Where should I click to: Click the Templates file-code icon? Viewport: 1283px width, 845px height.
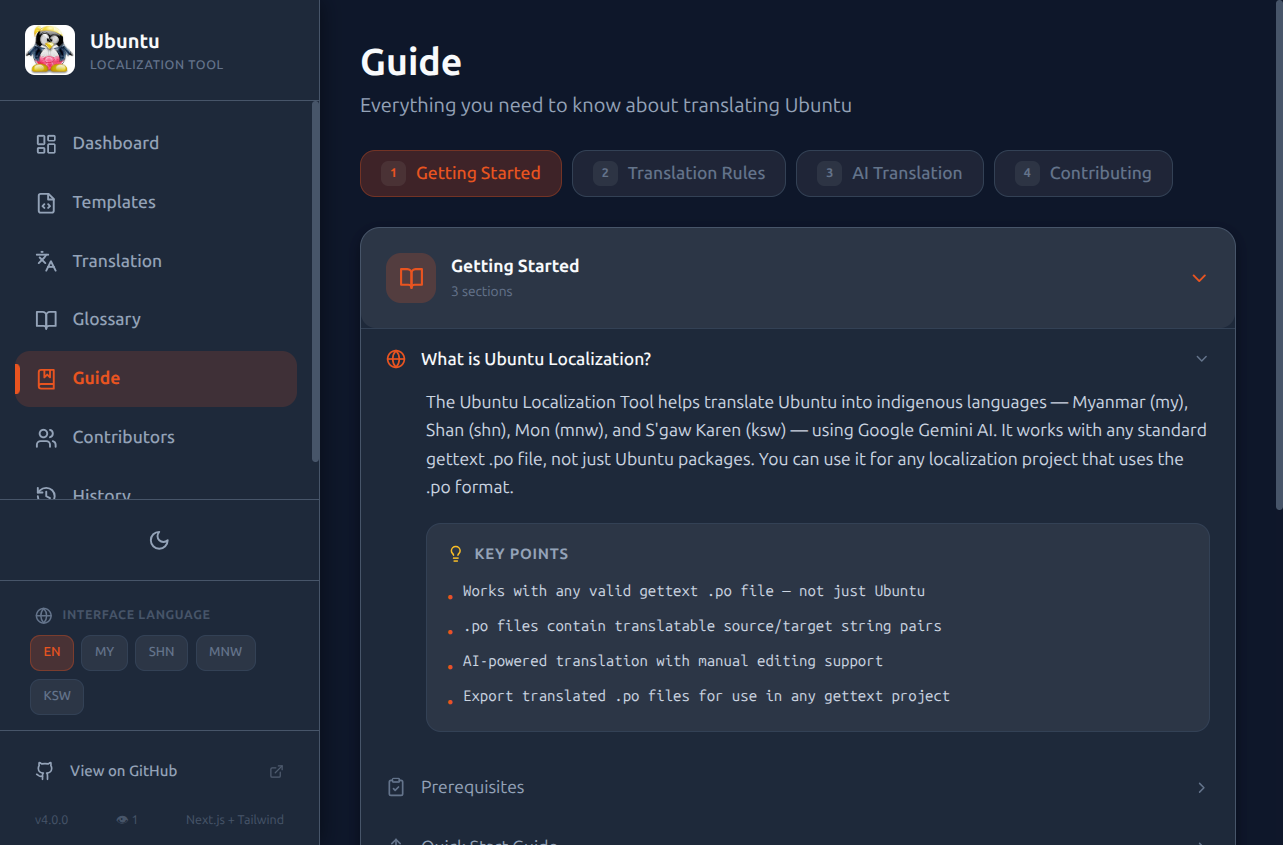coord(46,203)
